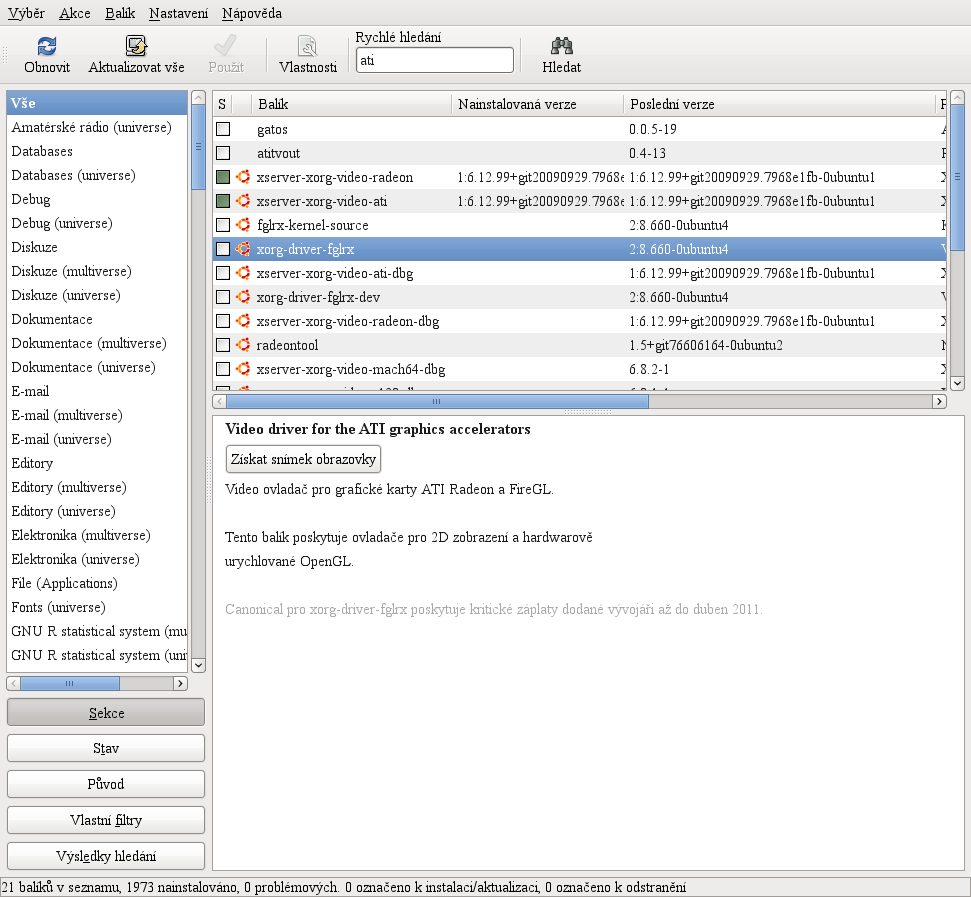
Task: Click package list horizontal scroll left arrow
Action: [x=219, y=401]
